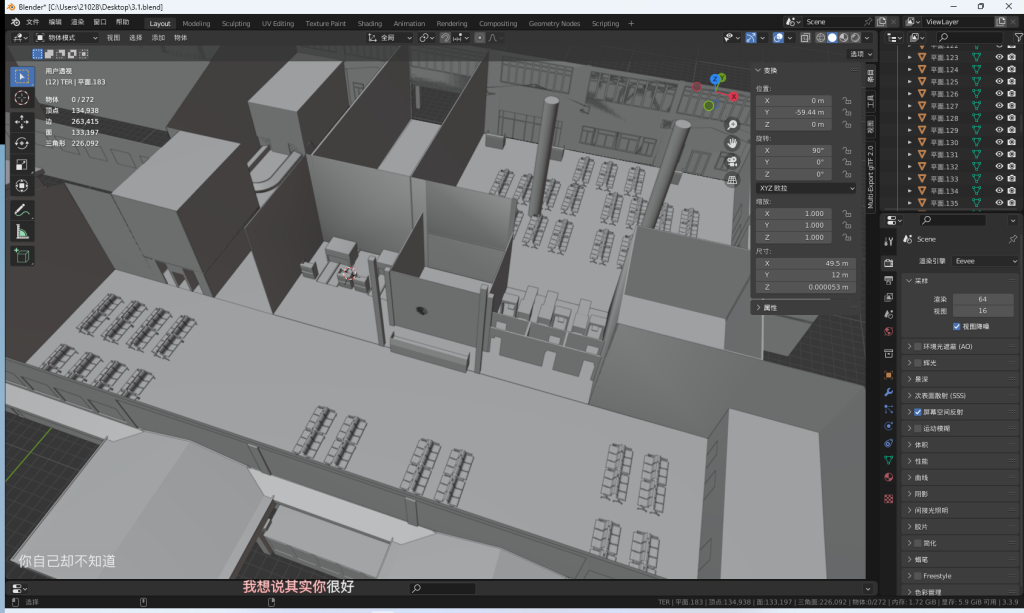
Task: Open the 渲染引擎 Eevee dropdown
Action: pos(984,261)
